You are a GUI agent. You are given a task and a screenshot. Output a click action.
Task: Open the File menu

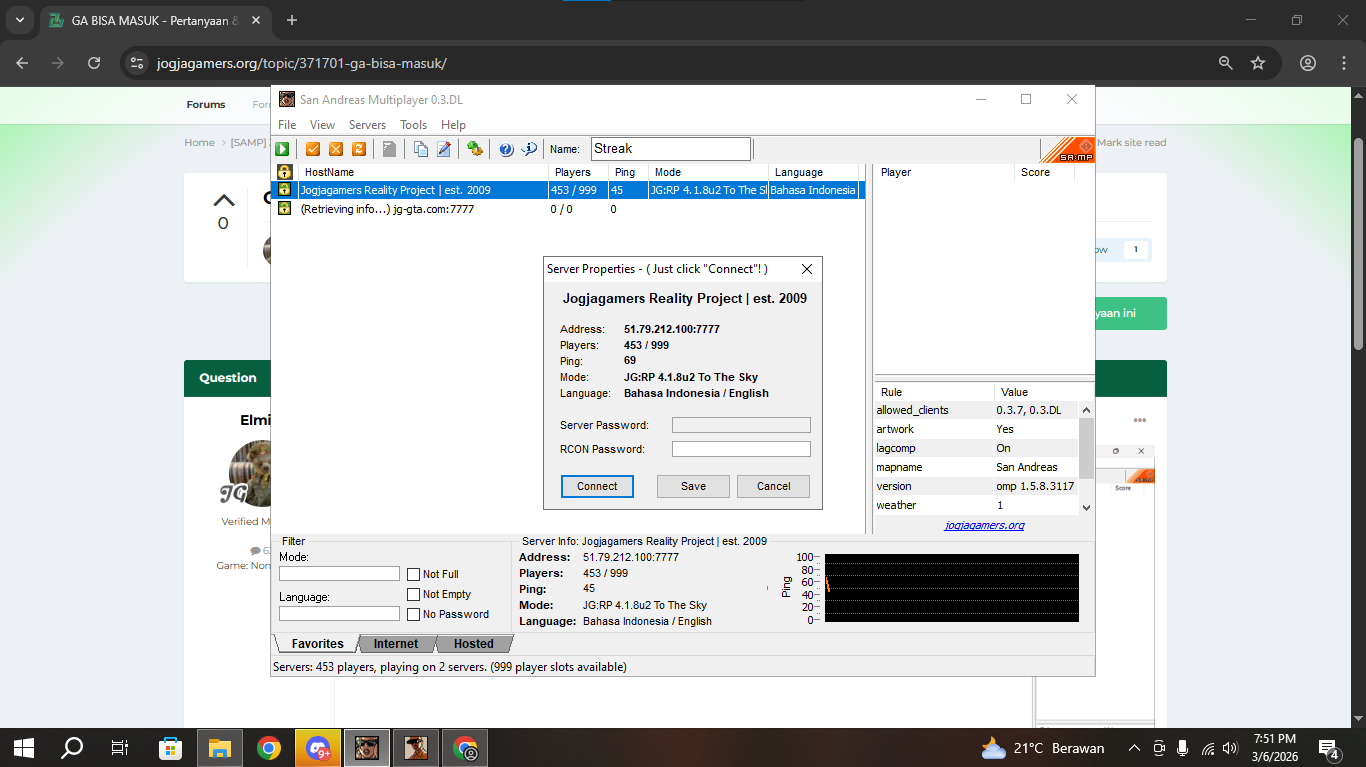(287, 125)
